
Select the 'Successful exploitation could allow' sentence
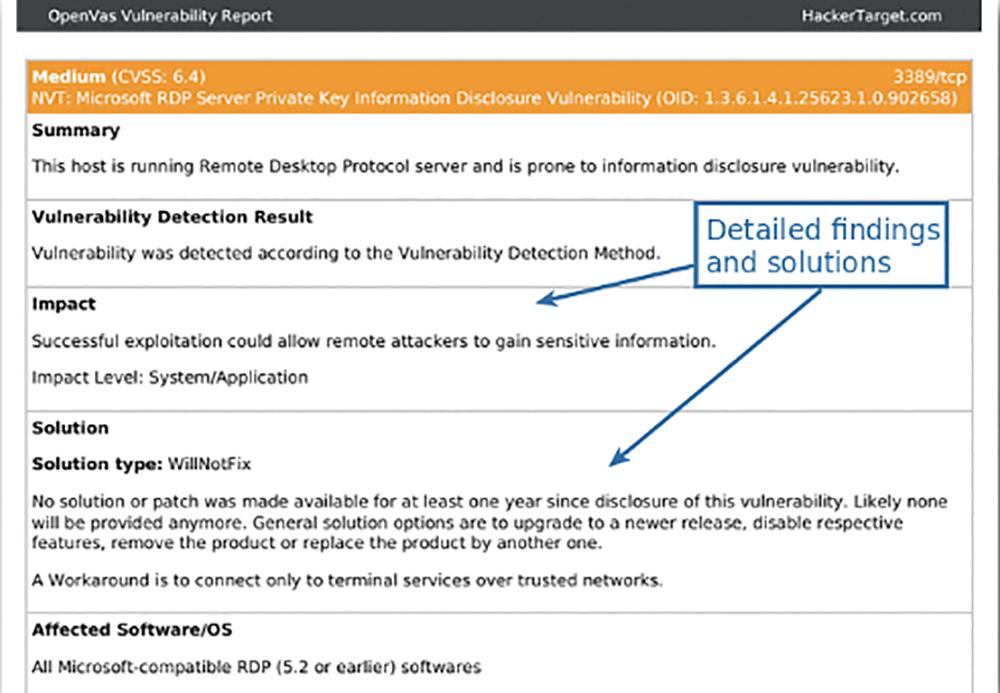click(x=374, y=341)
